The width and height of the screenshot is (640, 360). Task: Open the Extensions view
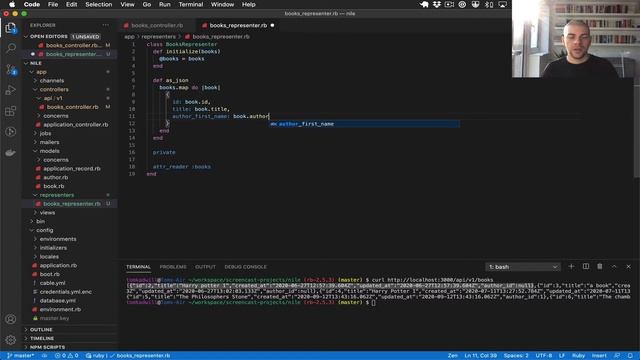[x=11, y=111]
